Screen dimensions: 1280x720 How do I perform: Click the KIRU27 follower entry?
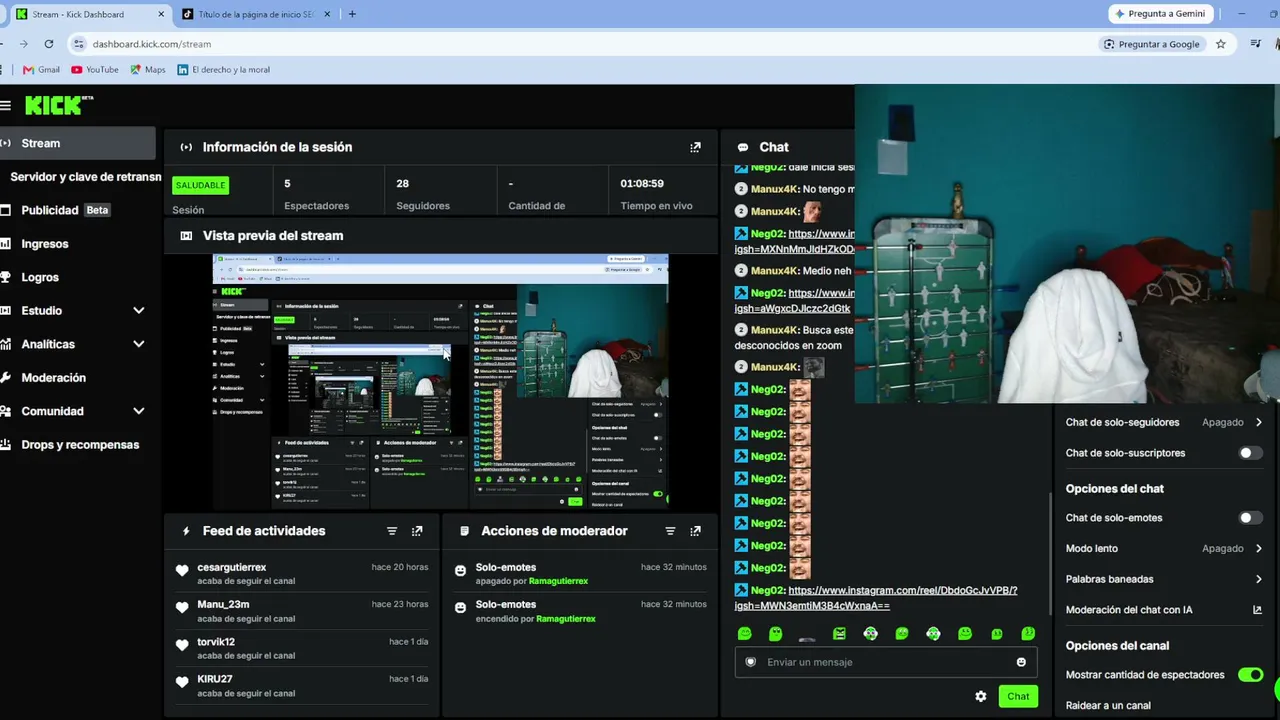click(304, 686)
